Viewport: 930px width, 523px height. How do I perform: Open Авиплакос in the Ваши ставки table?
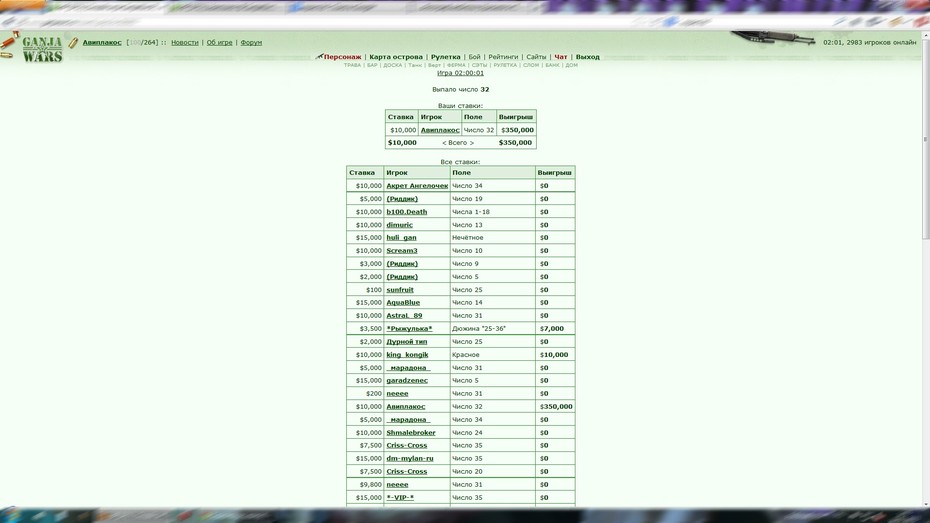440,130
